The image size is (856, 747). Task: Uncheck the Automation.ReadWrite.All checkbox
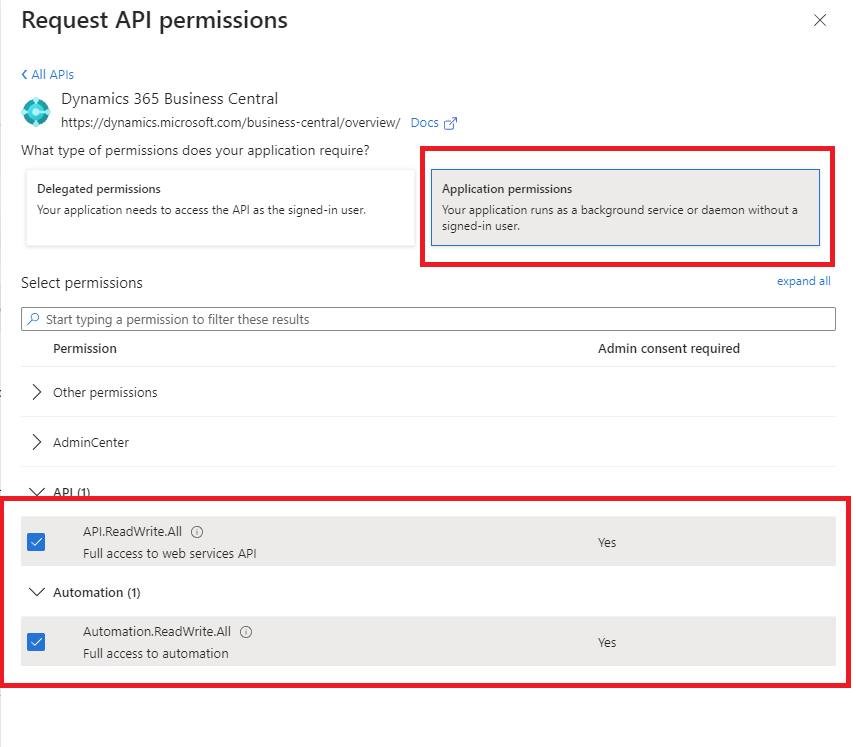(x=36, y=642)
